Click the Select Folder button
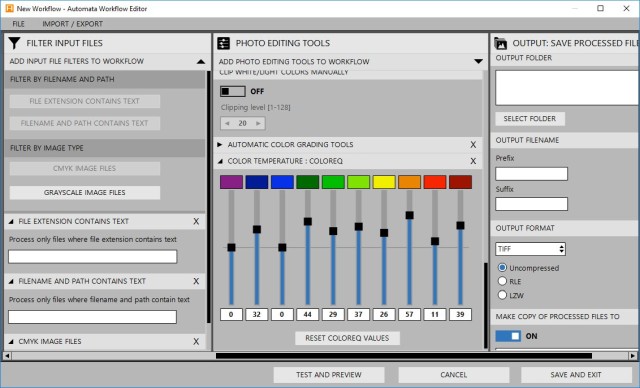Screen dimensions: 640x388 [x=530, y=119]
